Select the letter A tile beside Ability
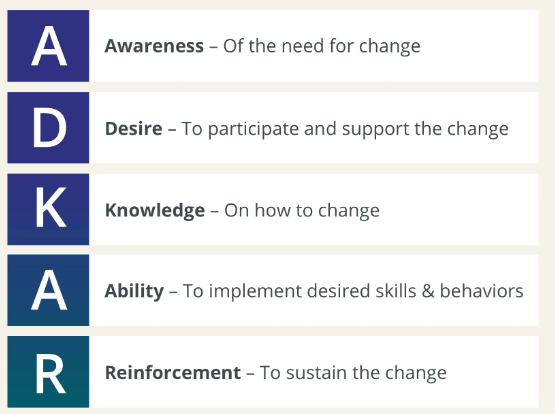Viewport: 555px width, 414px height. 48,290
